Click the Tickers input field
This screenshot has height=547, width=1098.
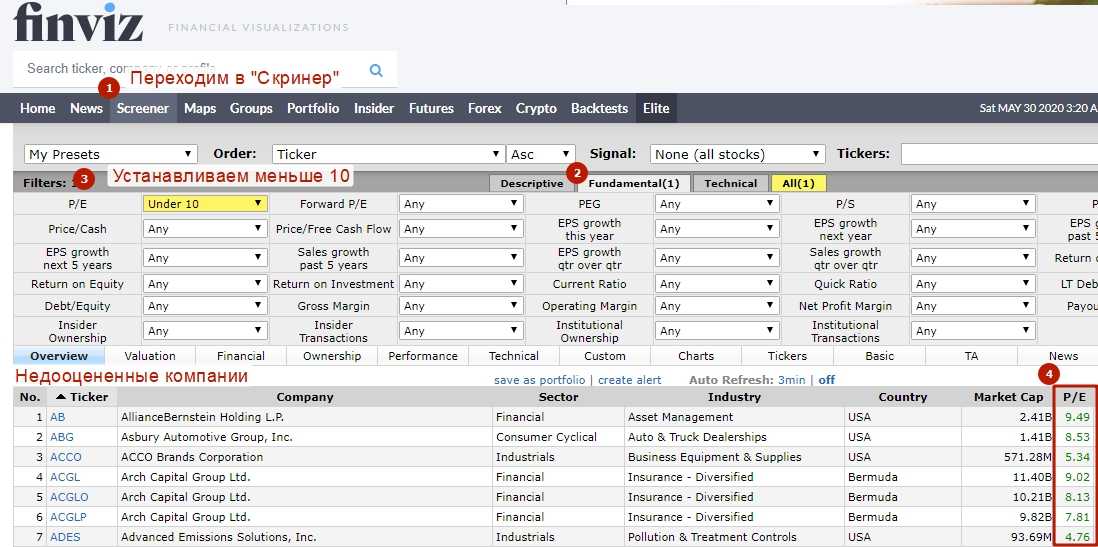click(998, 154)
